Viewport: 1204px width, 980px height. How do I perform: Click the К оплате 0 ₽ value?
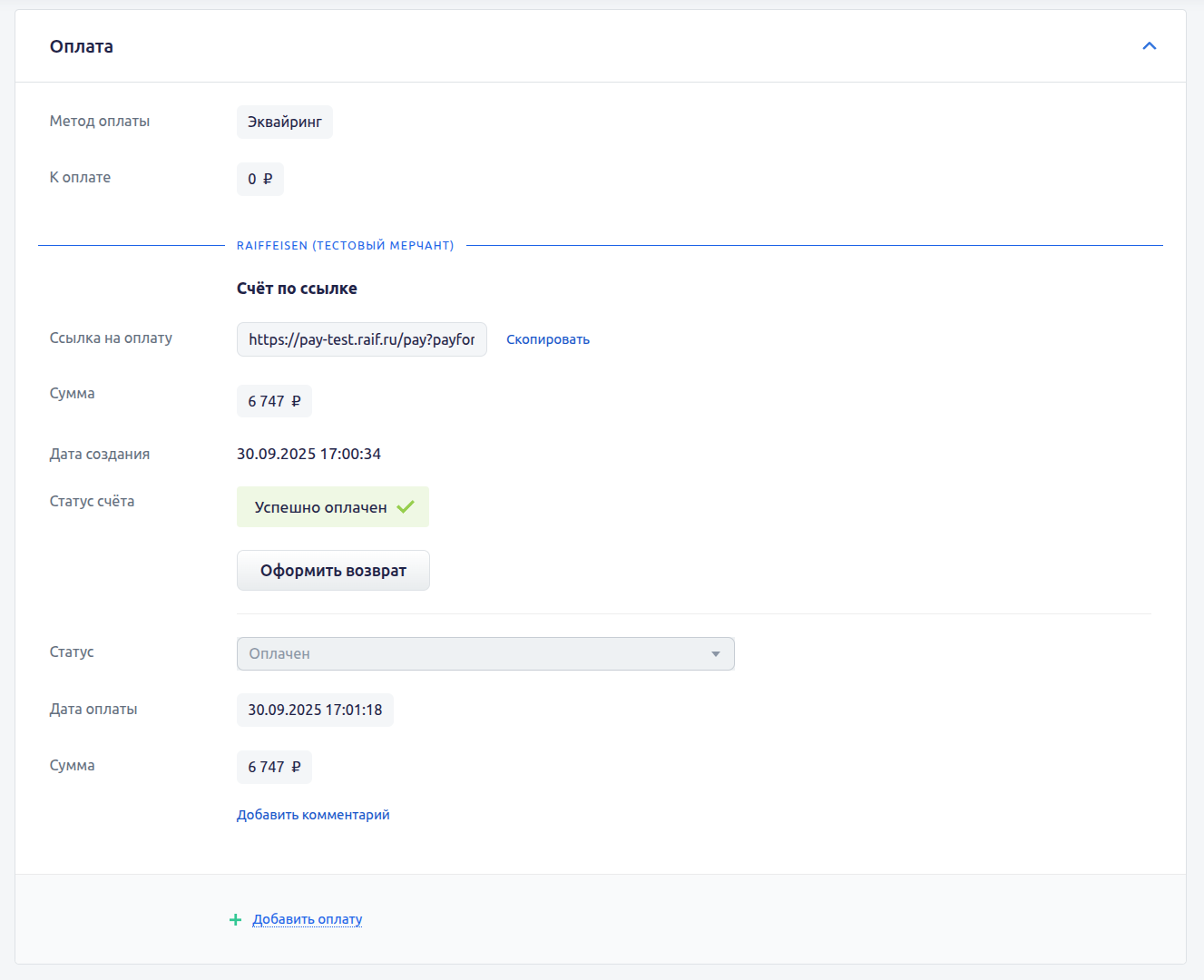(x=260, y=179)
